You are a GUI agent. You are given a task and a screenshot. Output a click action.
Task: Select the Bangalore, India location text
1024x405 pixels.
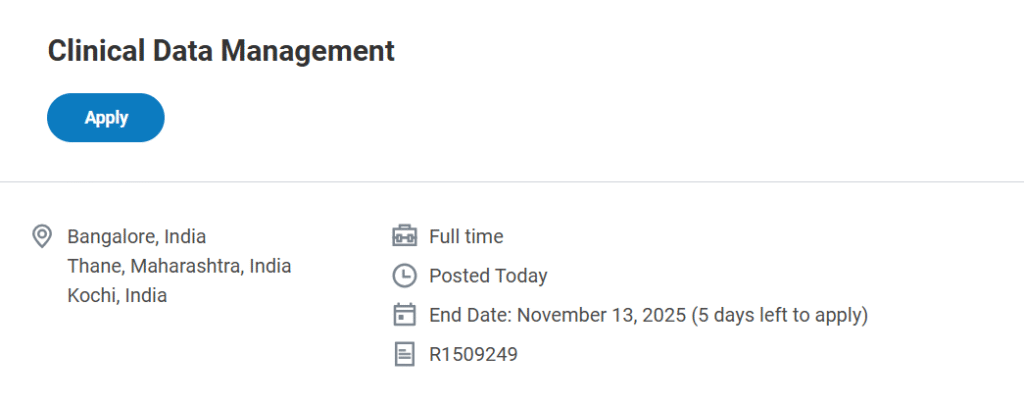136,237
